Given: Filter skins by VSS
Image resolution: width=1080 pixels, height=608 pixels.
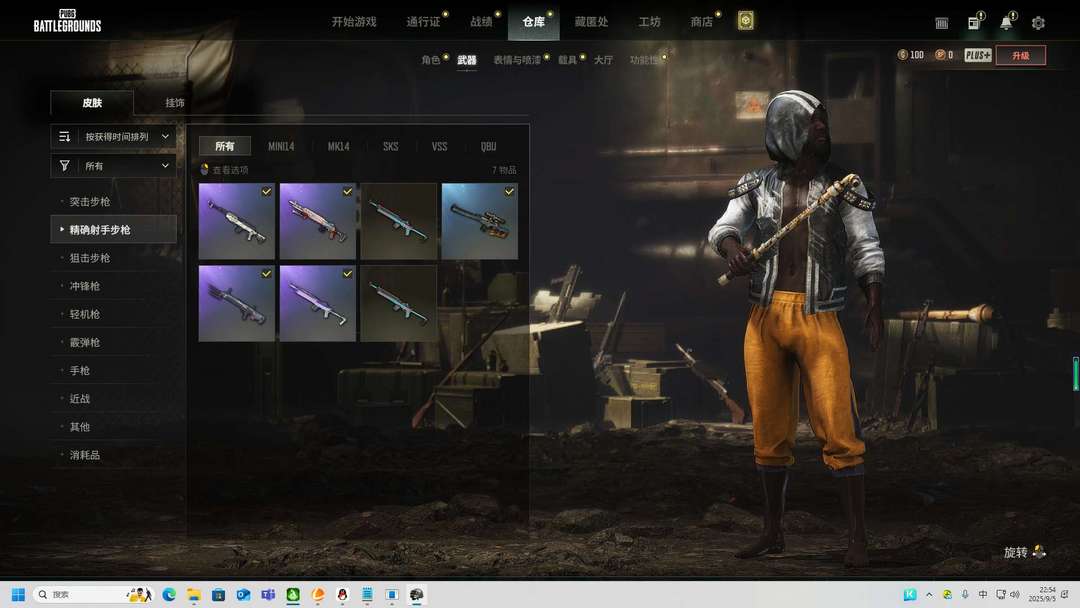Looking at the screenshot, I should (x=439, y=146).
